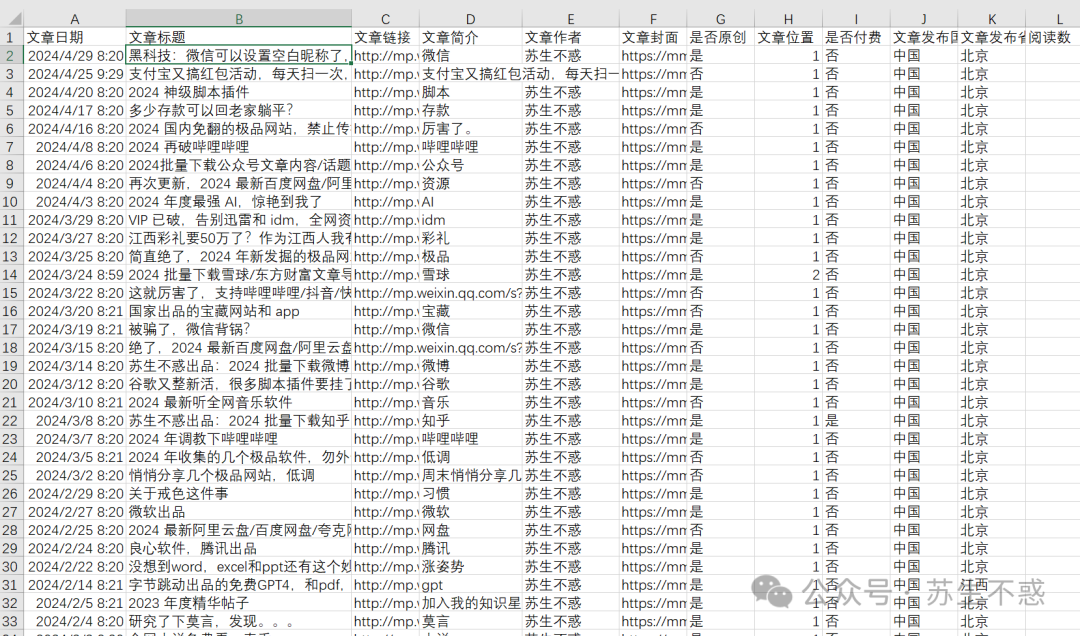Select title cell 国家出品的宝藏网站和 app
The height and width of the screenshot is (636, 1080).
click(239, 311)
